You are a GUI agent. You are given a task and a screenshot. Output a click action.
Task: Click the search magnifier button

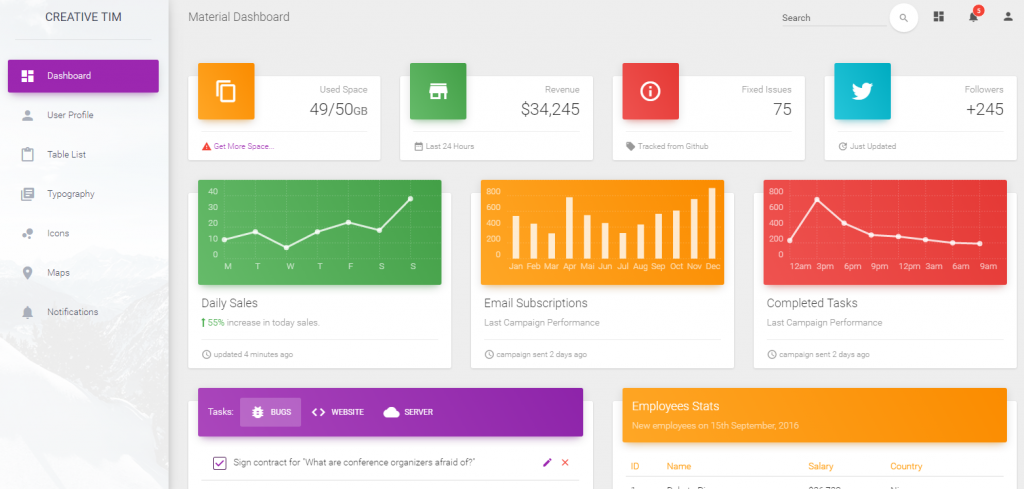click(x=903, y=18)
